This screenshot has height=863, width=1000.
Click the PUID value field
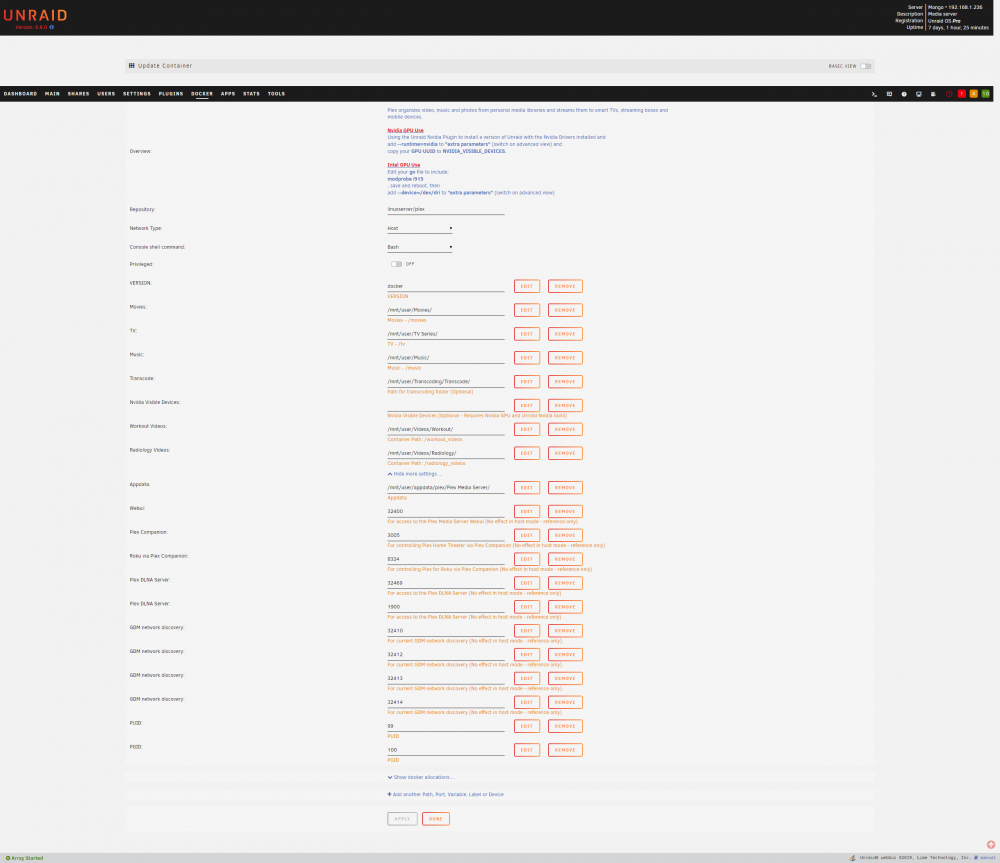(x=446, y=727)
